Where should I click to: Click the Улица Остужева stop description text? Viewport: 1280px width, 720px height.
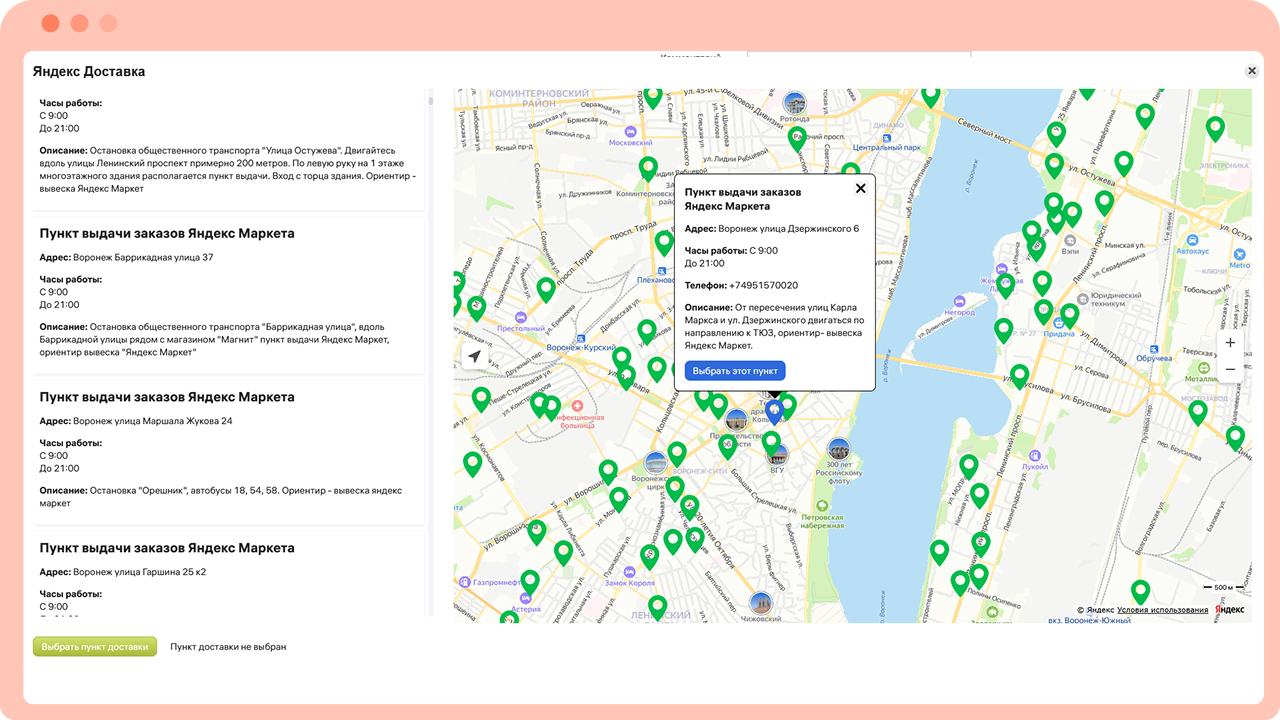click(x=228, y=169)
